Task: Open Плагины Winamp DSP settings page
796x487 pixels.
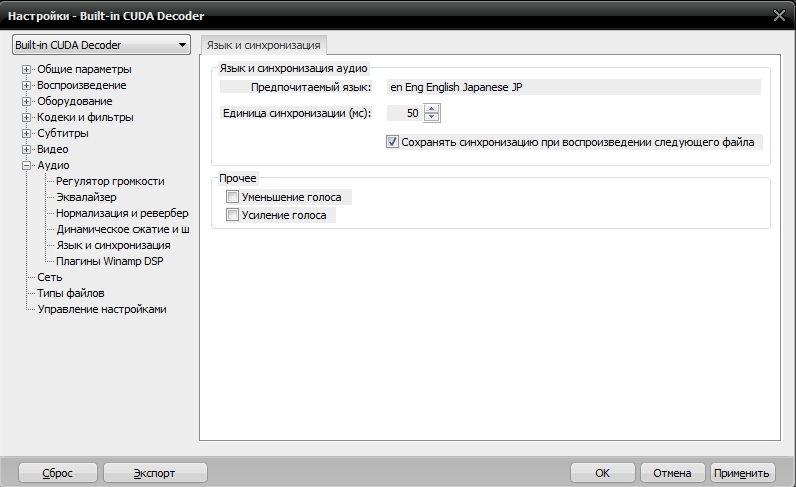Action: click(110, 261)
